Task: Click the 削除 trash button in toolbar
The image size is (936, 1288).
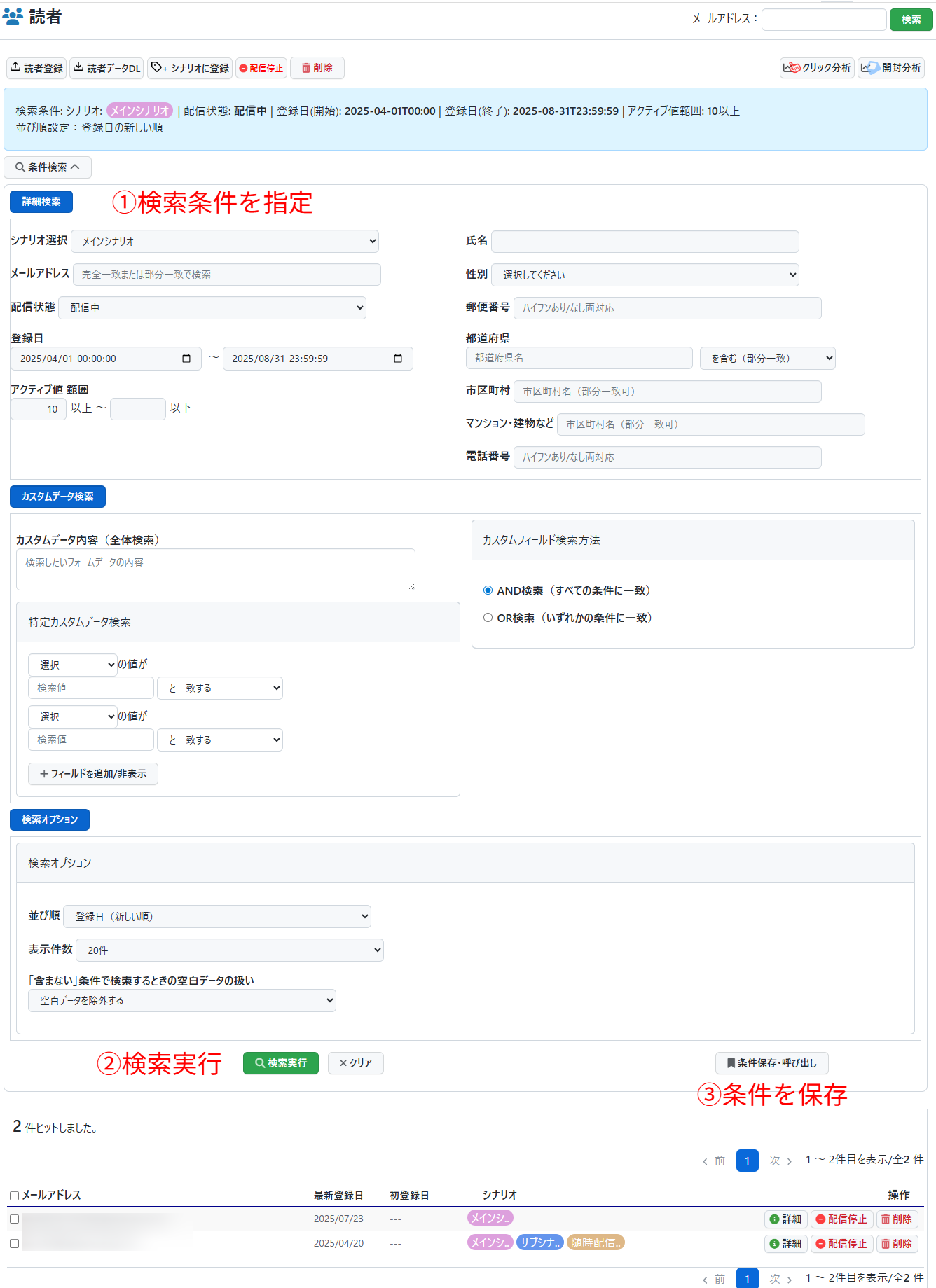Action: coord(317,68)
